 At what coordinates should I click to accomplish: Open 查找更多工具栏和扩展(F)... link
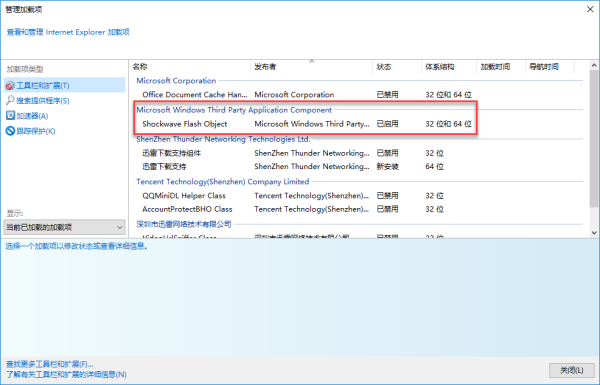pos(50,364)
